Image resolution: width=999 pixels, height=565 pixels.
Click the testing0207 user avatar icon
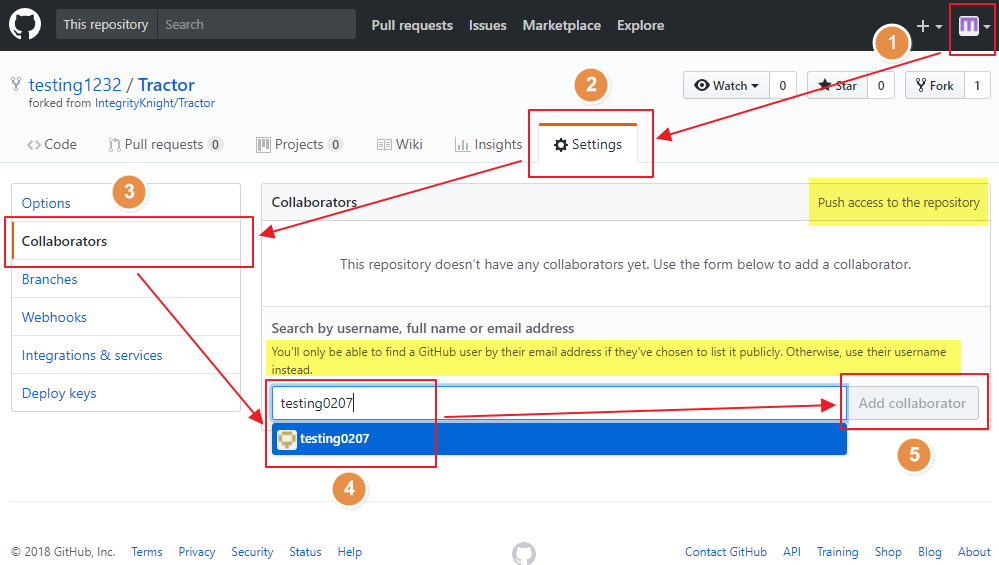pos(287,439)
